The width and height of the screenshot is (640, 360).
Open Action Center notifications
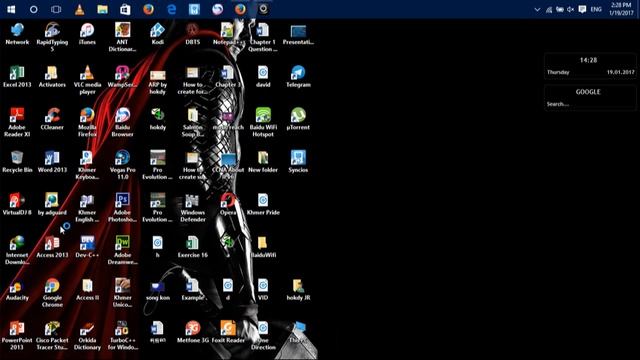(x=582, y=9)
